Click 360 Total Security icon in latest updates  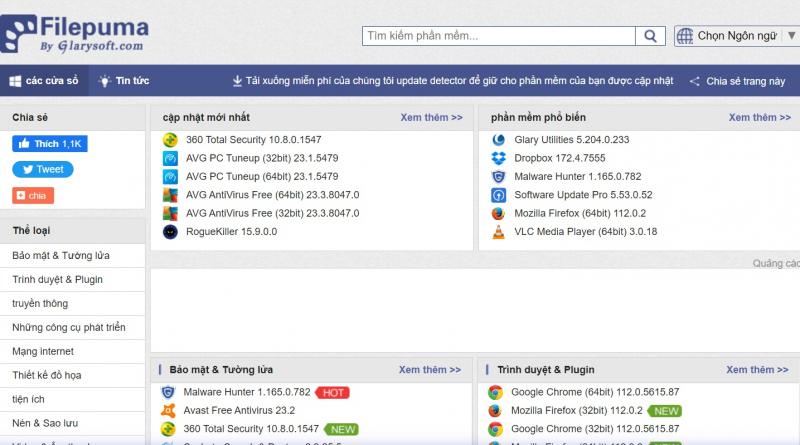point(170,140)
